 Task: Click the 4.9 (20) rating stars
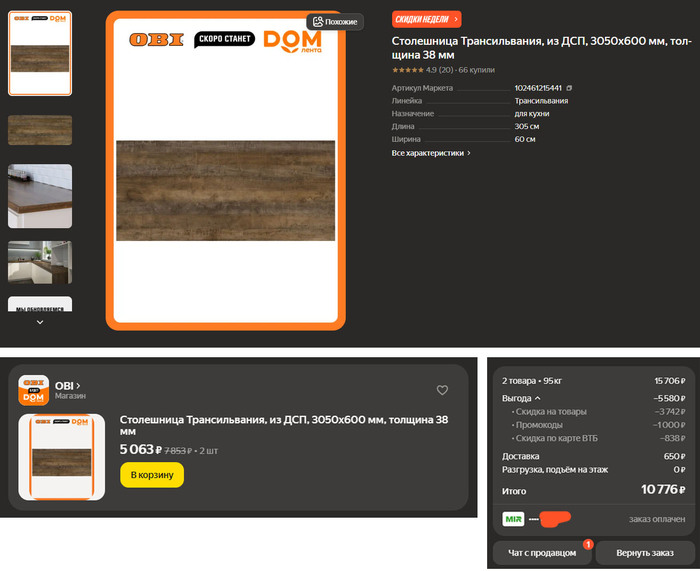pyautogui.click(x=408, y=70)
